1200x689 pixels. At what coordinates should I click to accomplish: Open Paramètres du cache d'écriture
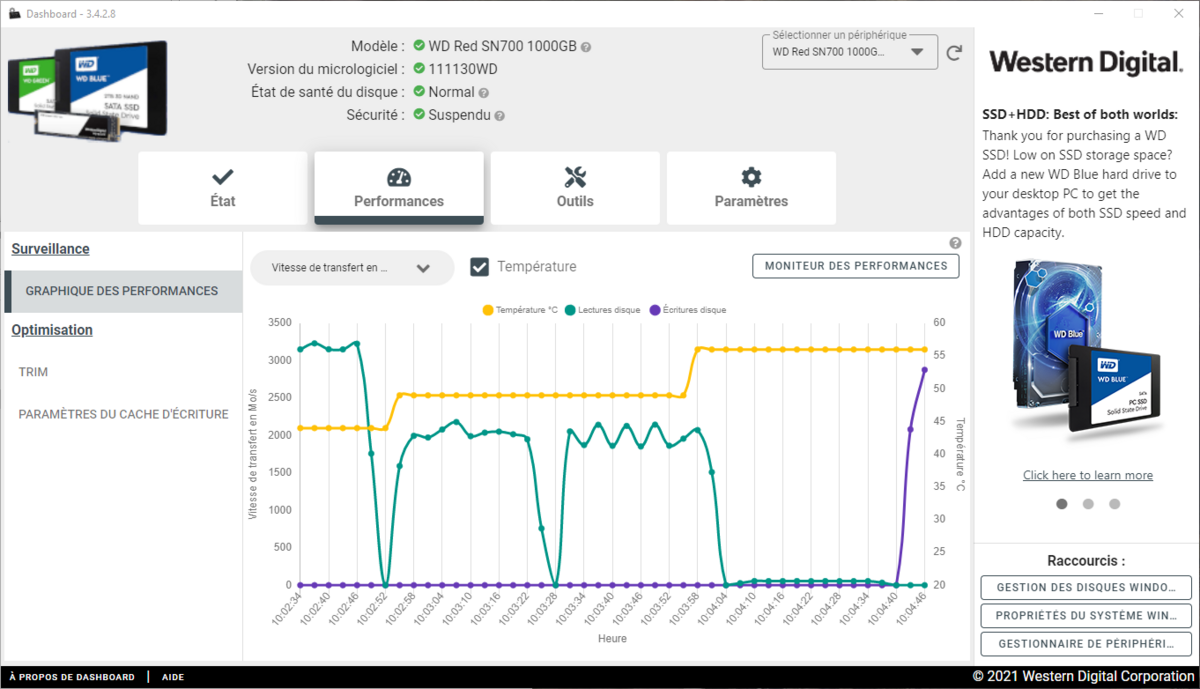pos(123,414)
